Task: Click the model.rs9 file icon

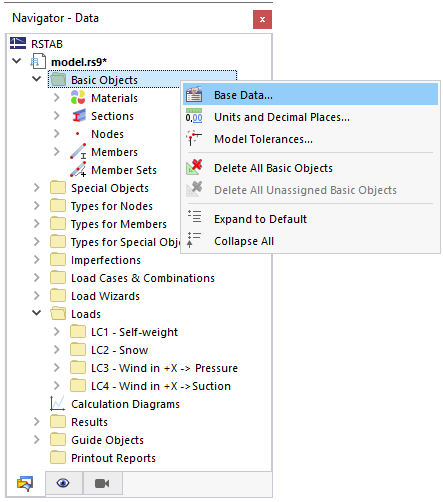Action: [38, 61]
